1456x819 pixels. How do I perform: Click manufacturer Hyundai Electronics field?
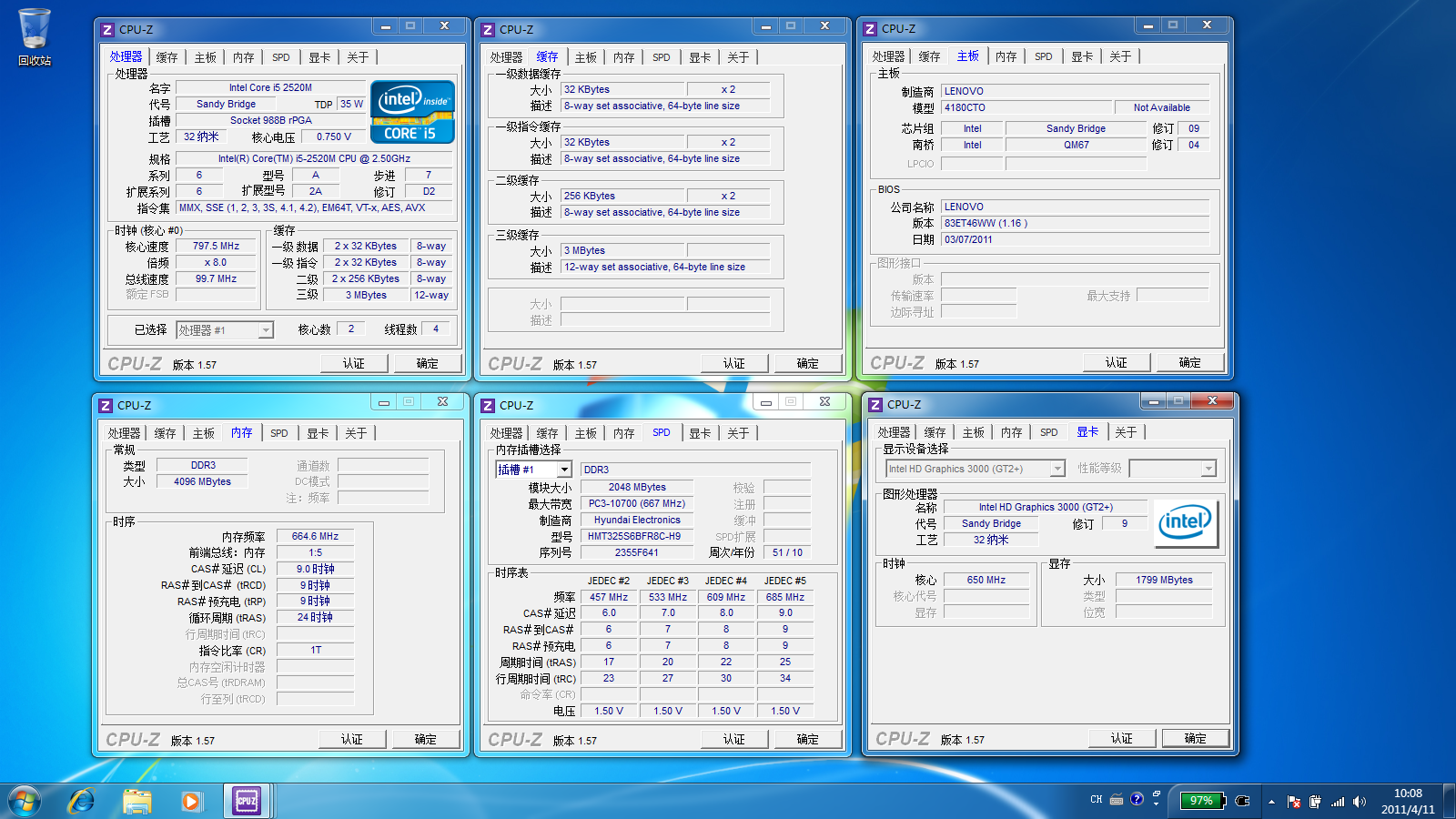[x=637, y=520]
